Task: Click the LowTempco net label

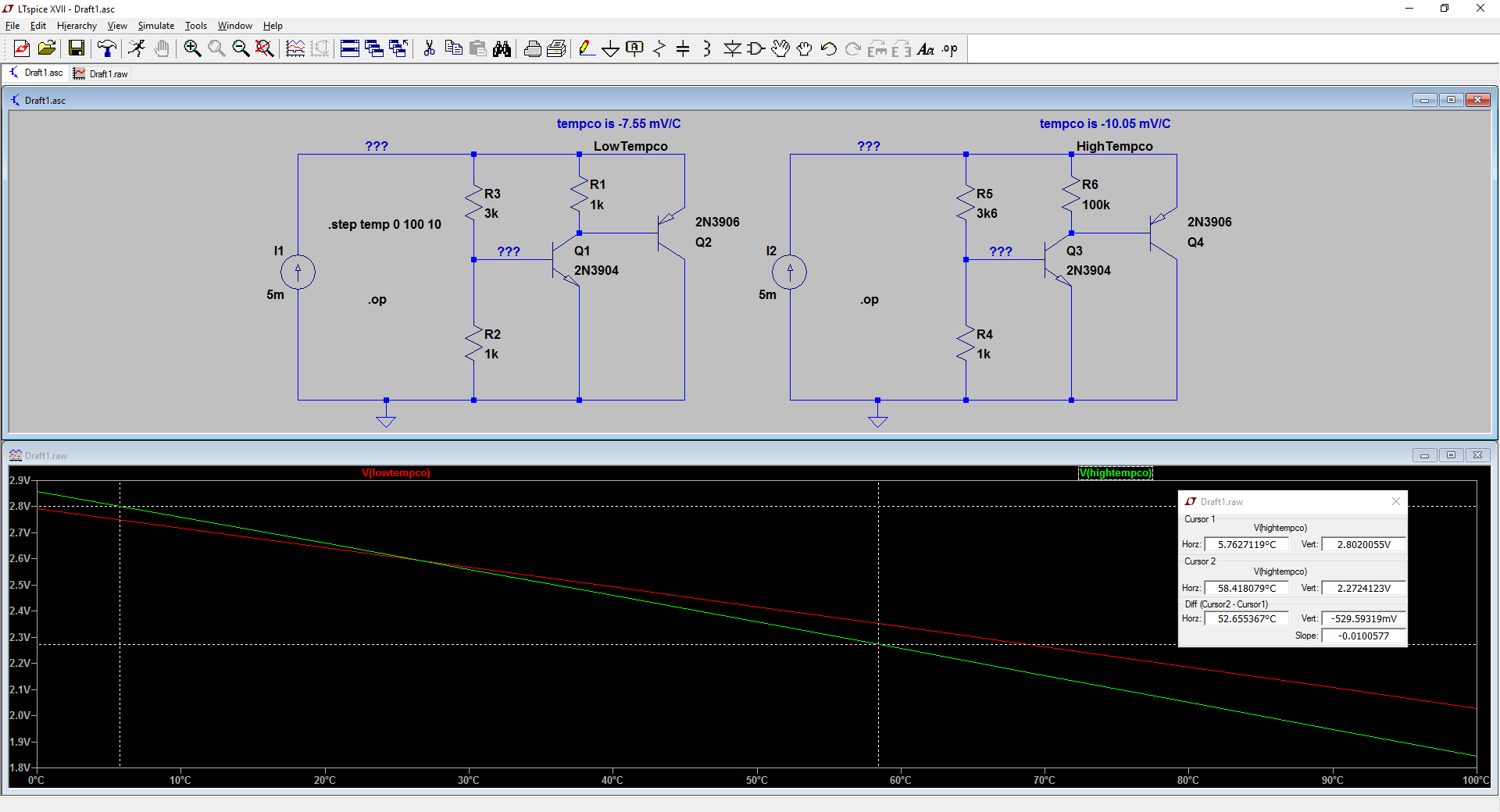Action: (630, 146)
